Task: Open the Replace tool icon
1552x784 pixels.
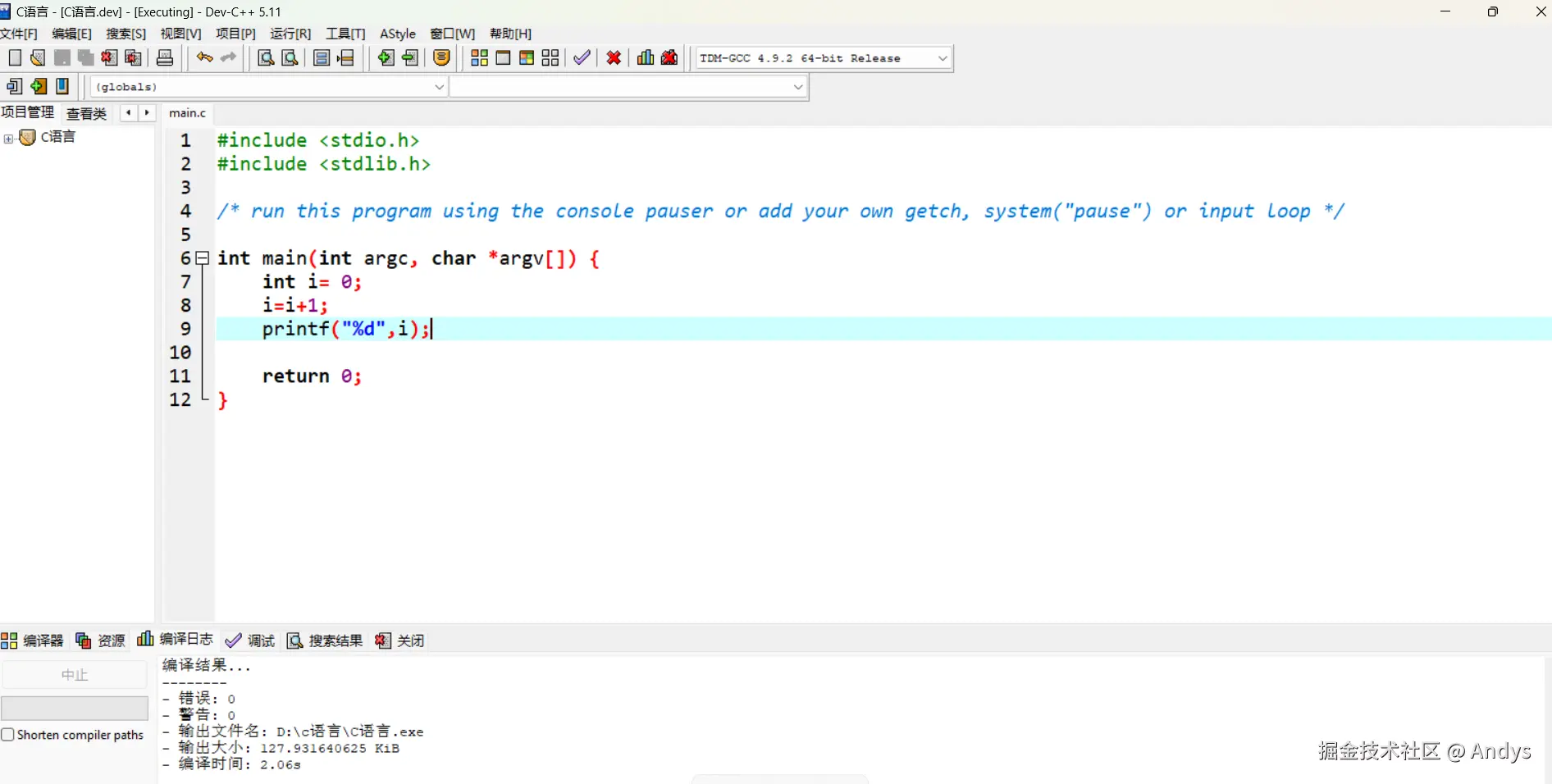Action: 290,57
